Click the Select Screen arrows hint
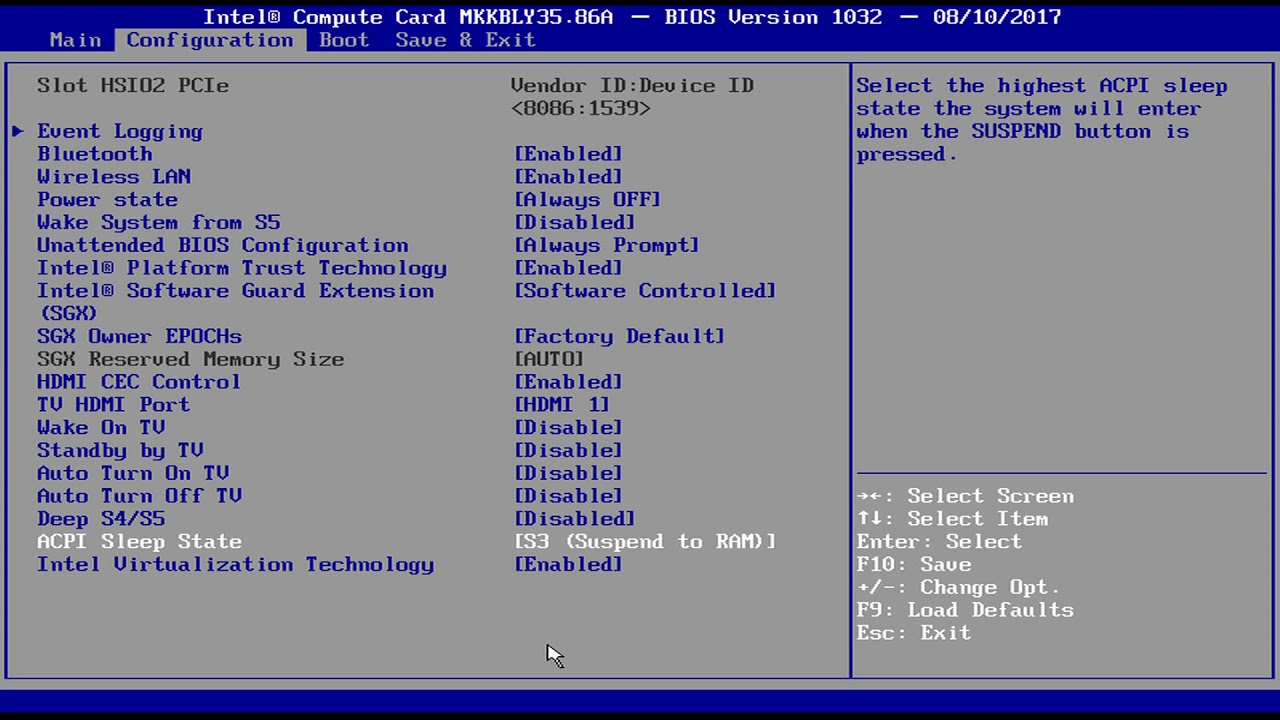The image size is (1280, 720). [965, 496]
